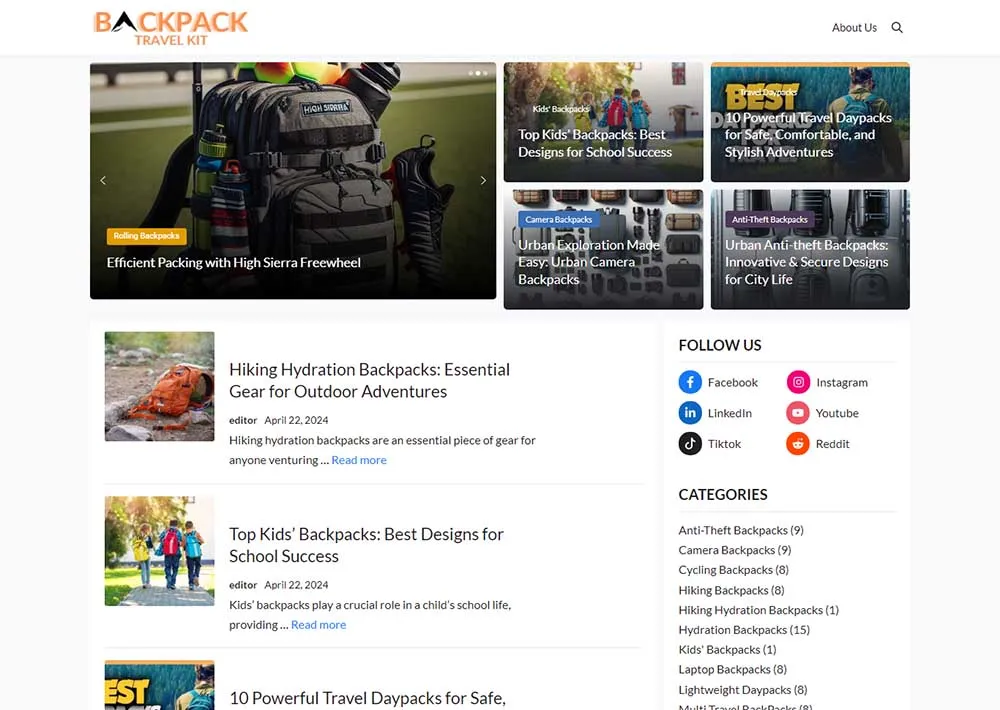The height and width of the screenshot is (710, 1000).
Task: Click the LinkedIn round icon
Action: tap(690, 413)
